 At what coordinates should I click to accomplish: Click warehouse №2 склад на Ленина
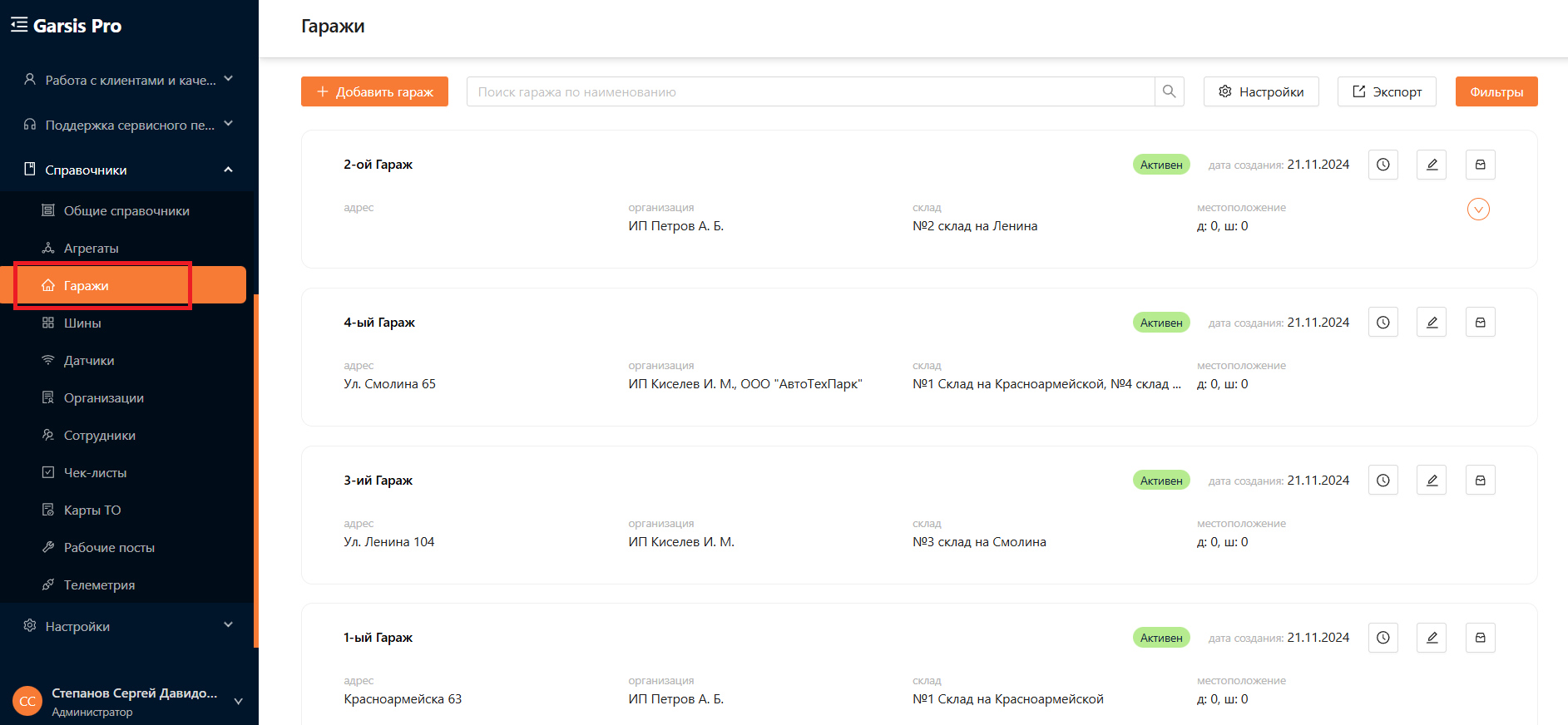pyautogui.click(x=975, y=226)
